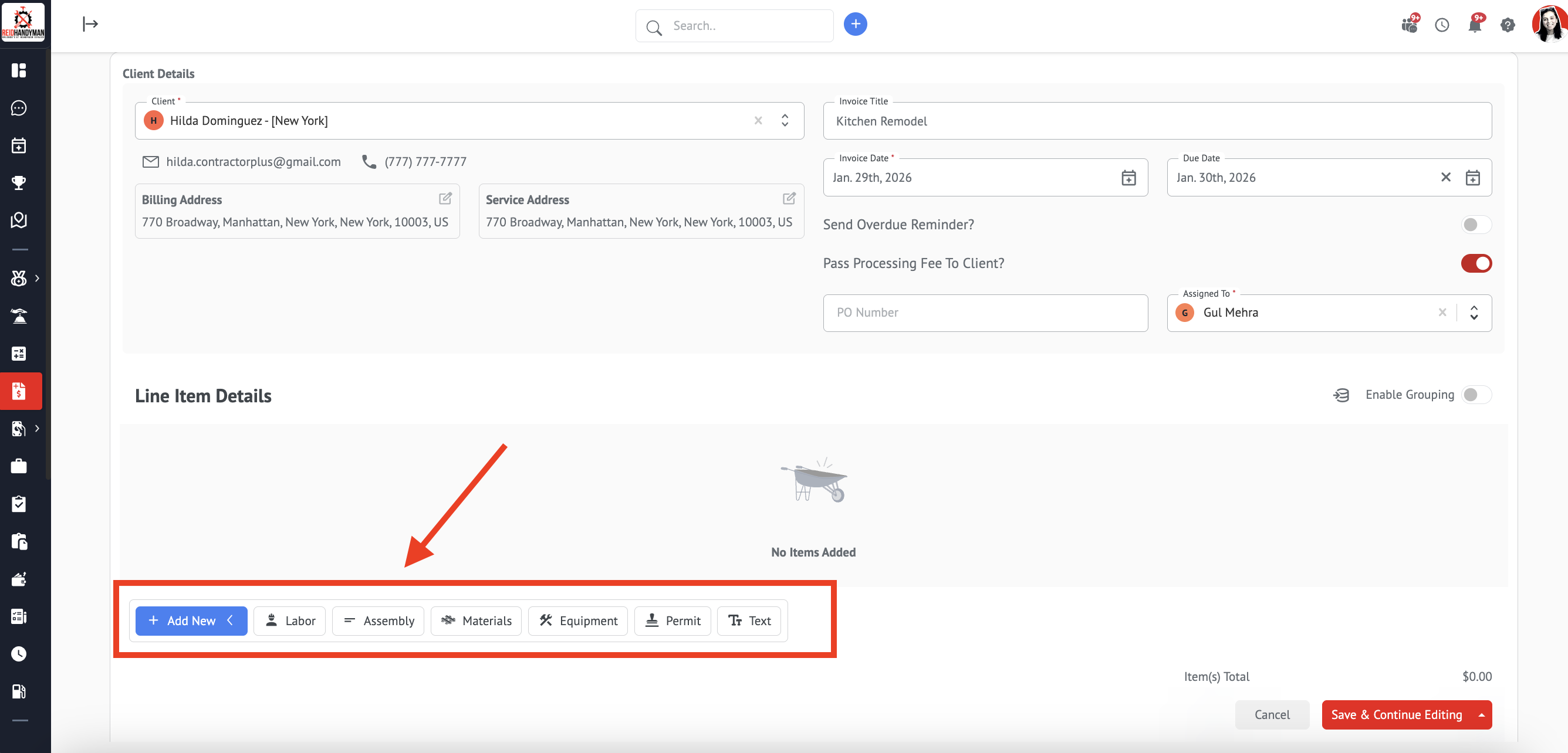Open the Invoice Date calendar icon

pyautogui.click(x=1128, y=178)
